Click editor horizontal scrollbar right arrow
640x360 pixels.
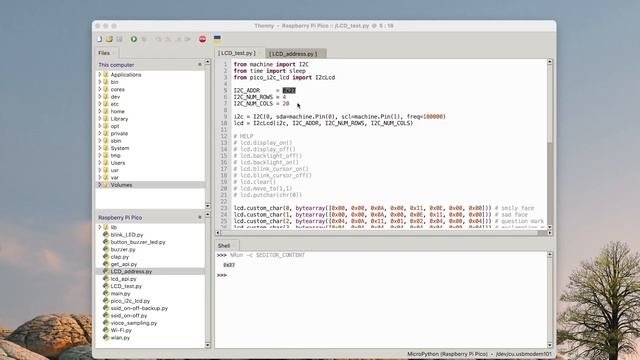[x=550, y=233]
